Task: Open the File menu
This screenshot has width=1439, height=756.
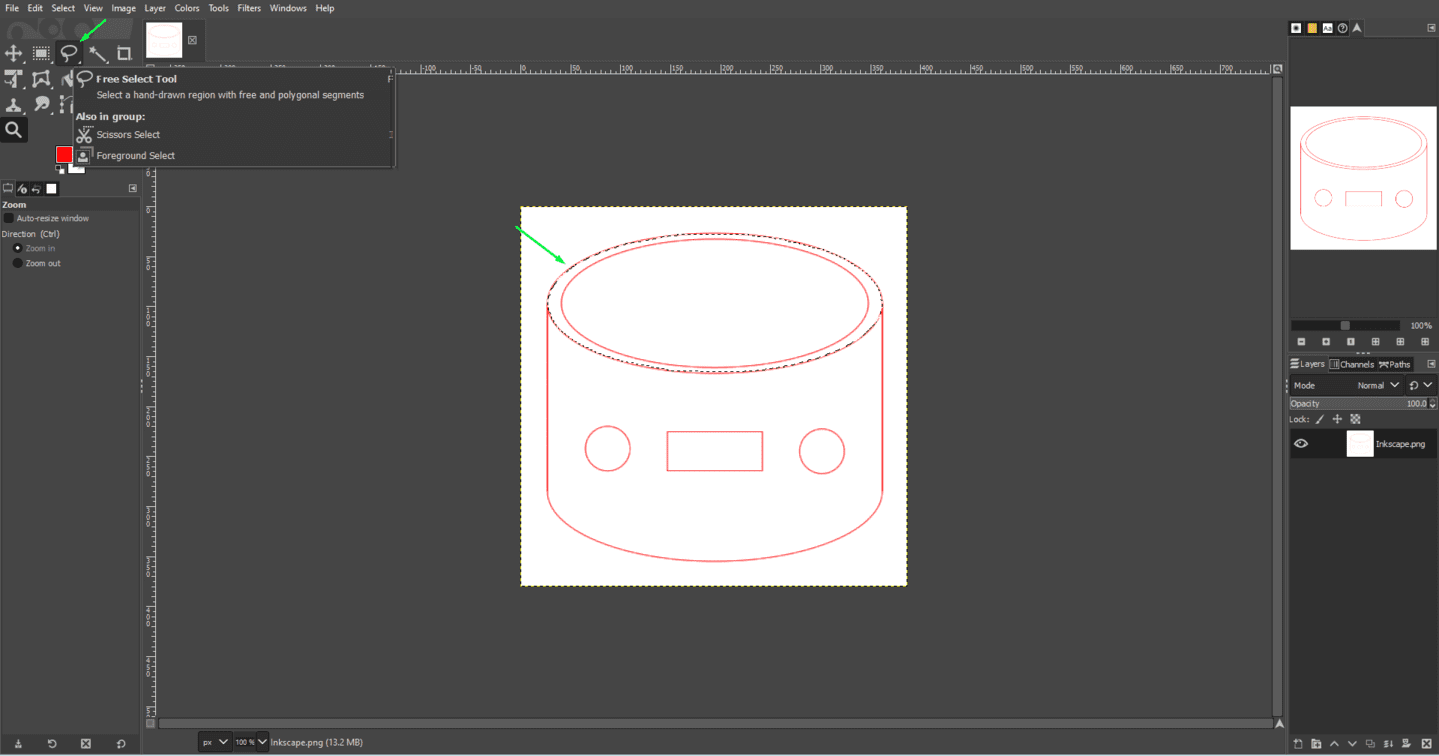Action: pos(12,8)
